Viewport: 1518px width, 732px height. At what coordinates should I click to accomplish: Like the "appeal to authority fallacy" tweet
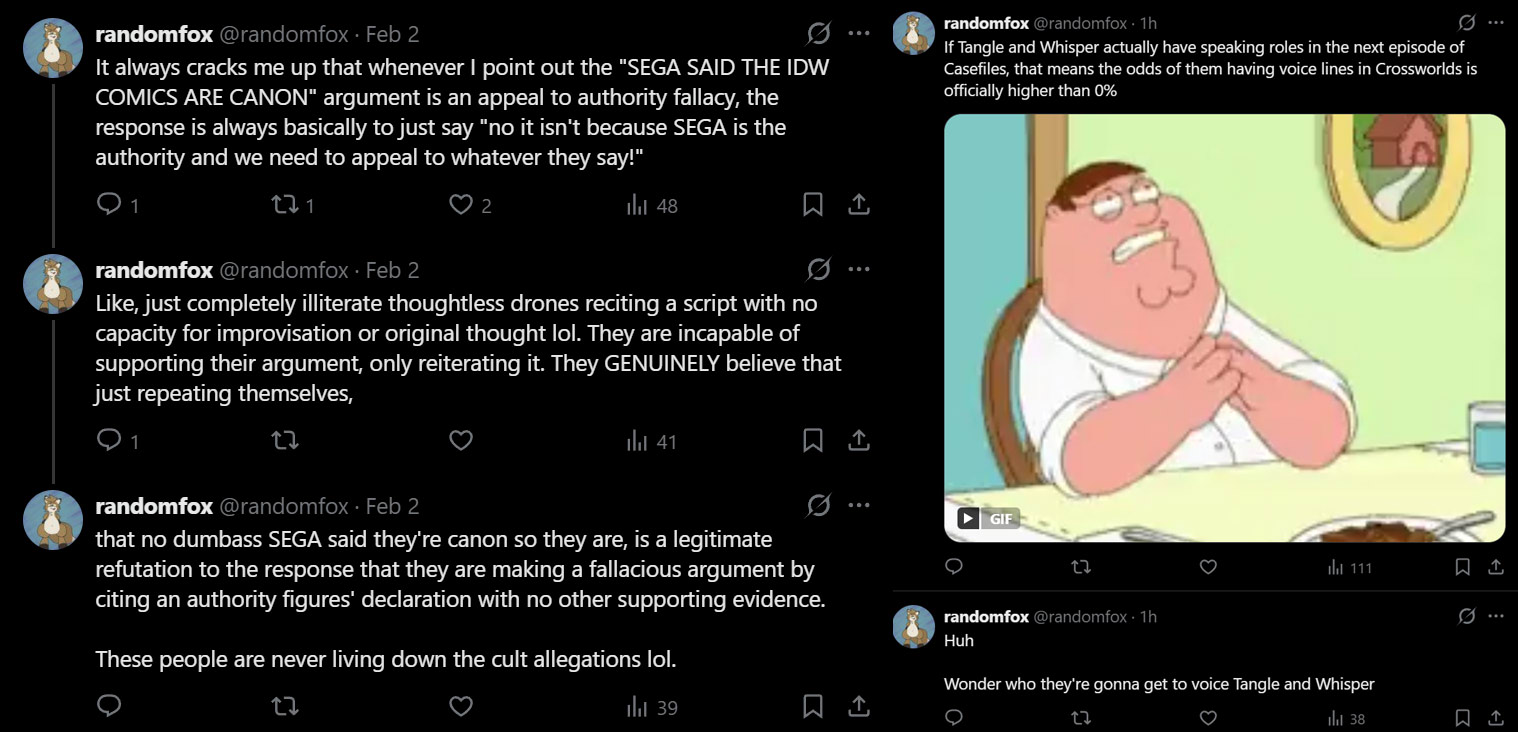point(461,205)
